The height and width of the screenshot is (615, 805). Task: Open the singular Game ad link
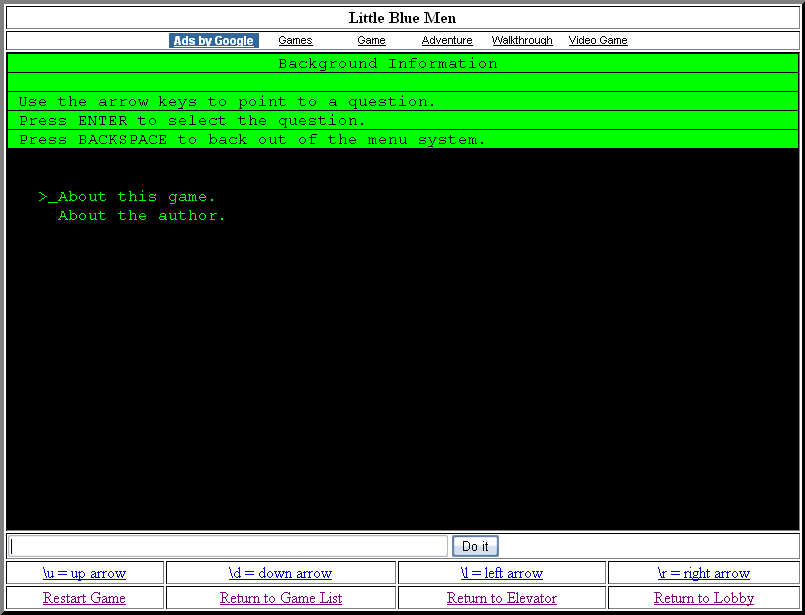pyautogui.click(x=371, y=41)
